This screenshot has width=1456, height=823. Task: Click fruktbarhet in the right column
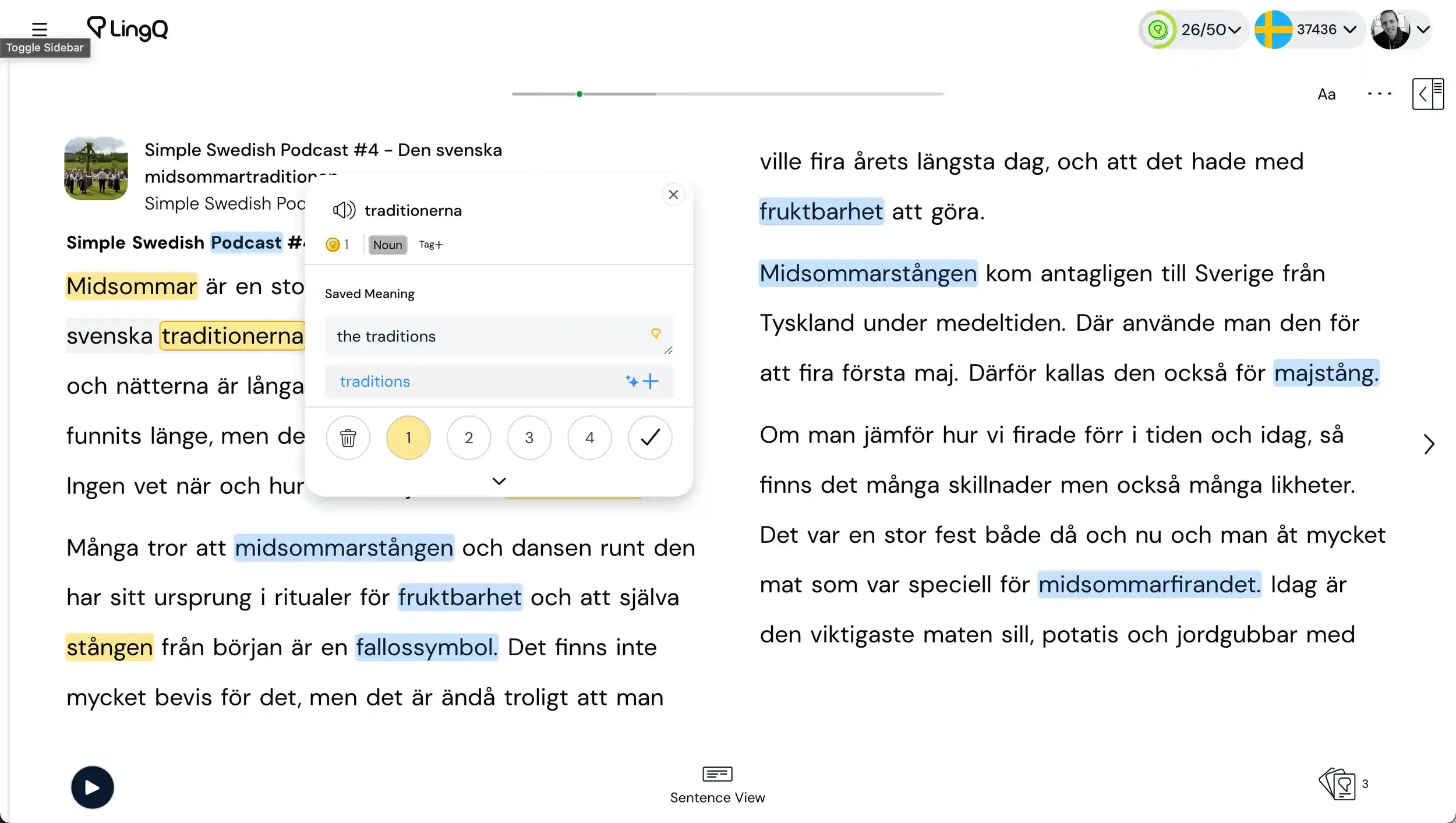(821, 211)
